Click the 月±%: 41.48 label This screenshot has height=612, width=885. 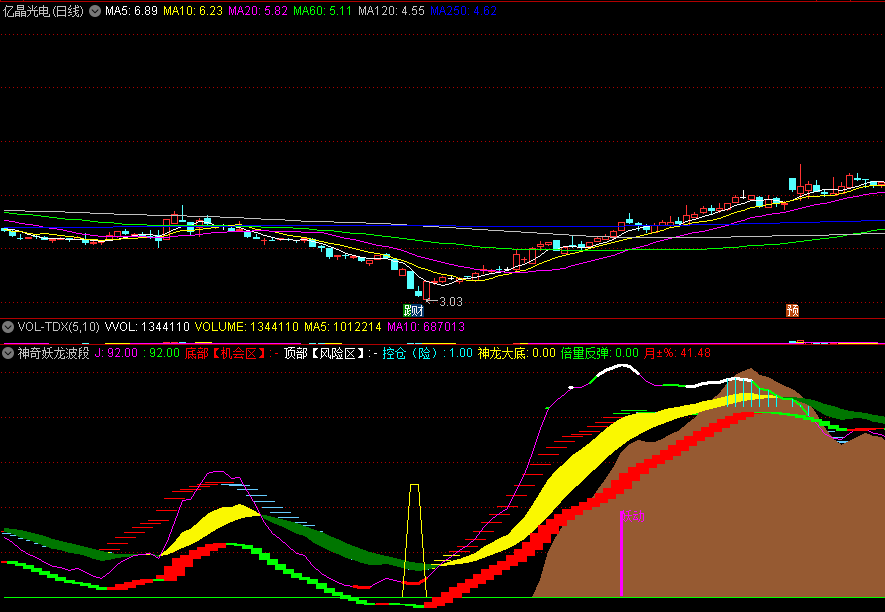click(x=677, y=353)
